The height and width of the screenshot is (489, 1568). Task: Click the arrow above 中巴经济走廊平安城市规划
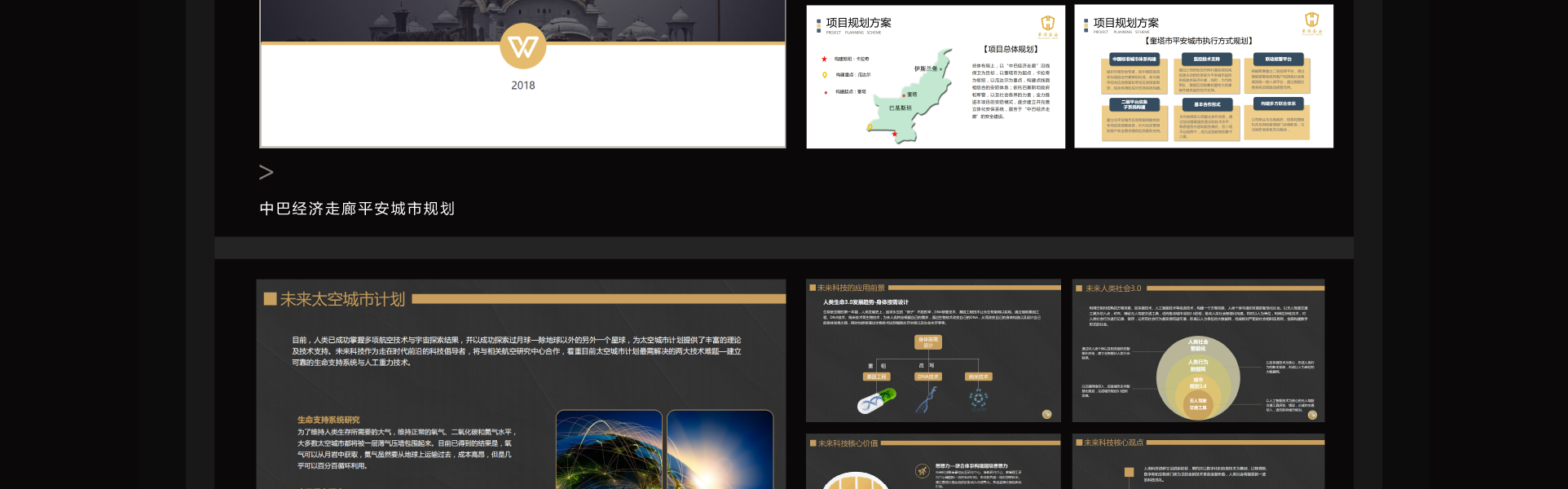click(266, 172)
